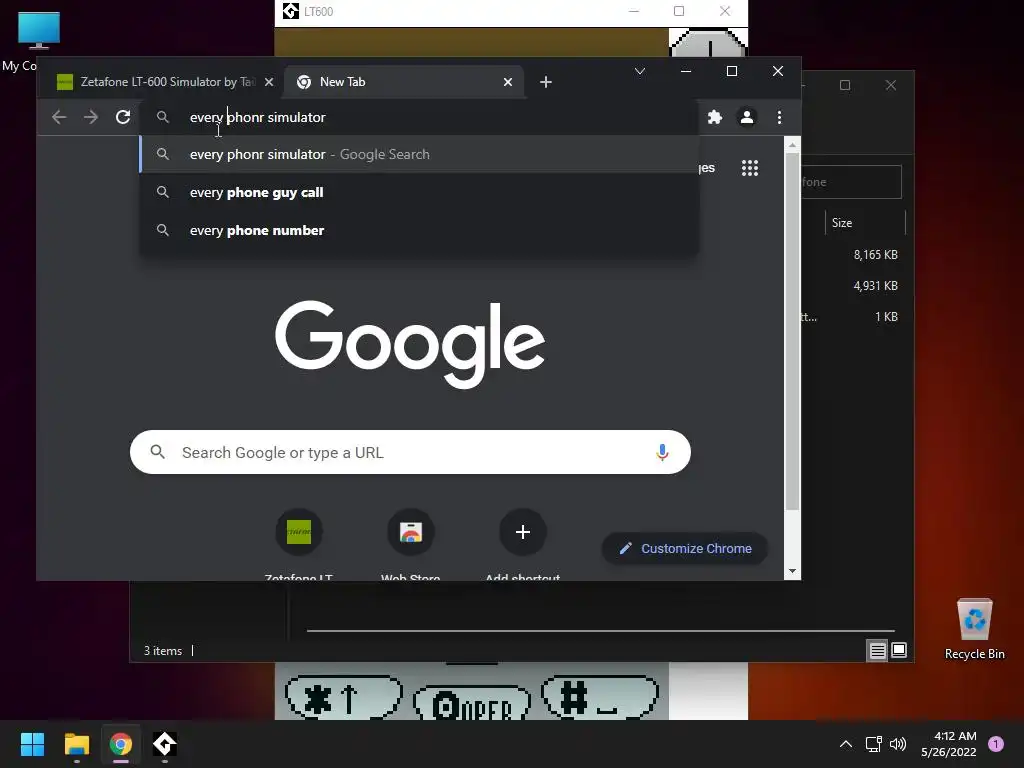Close the Zetafone LT-600 Simulator tab

268,82
